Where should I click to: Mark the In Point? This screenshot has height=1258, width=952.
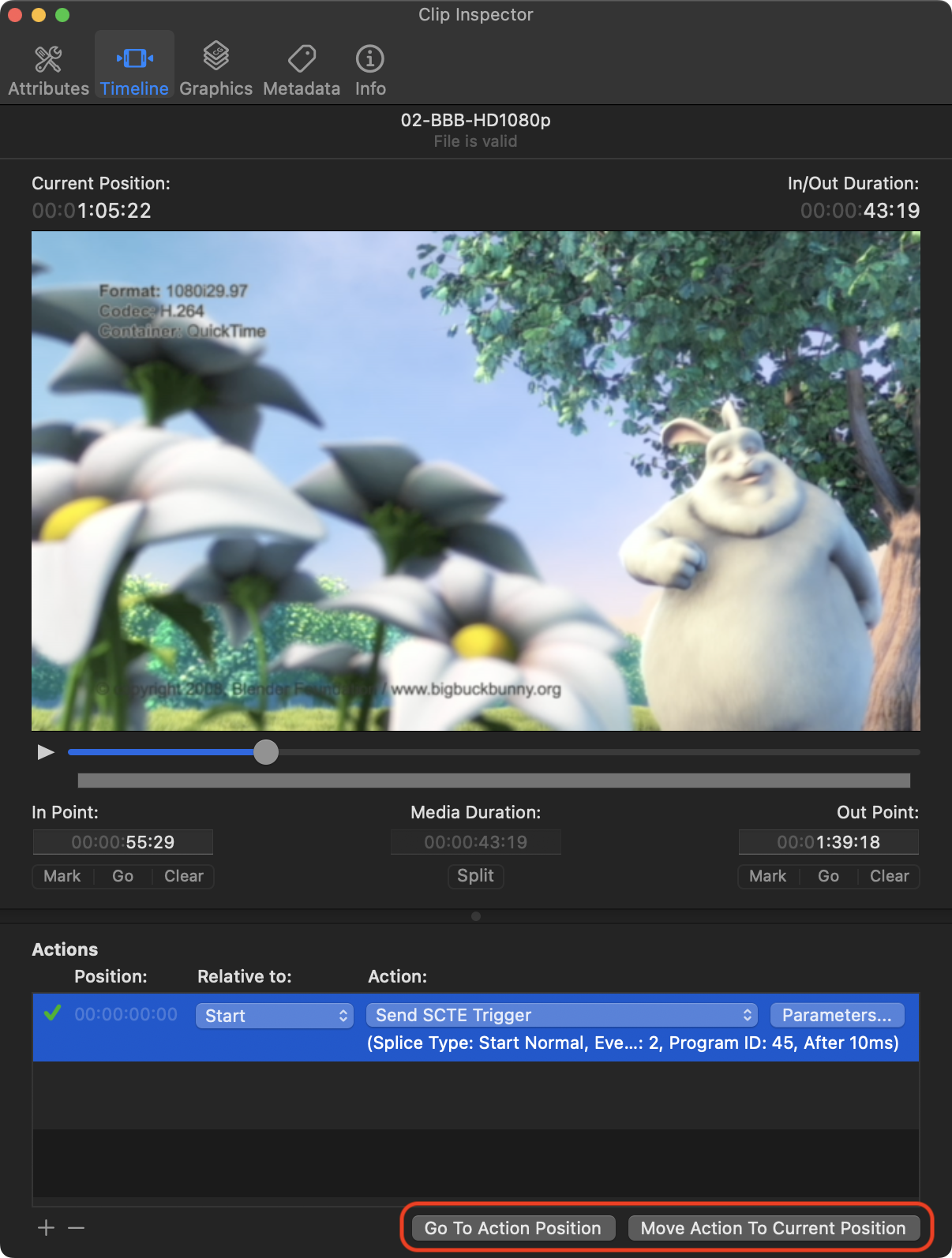[62, 876]
